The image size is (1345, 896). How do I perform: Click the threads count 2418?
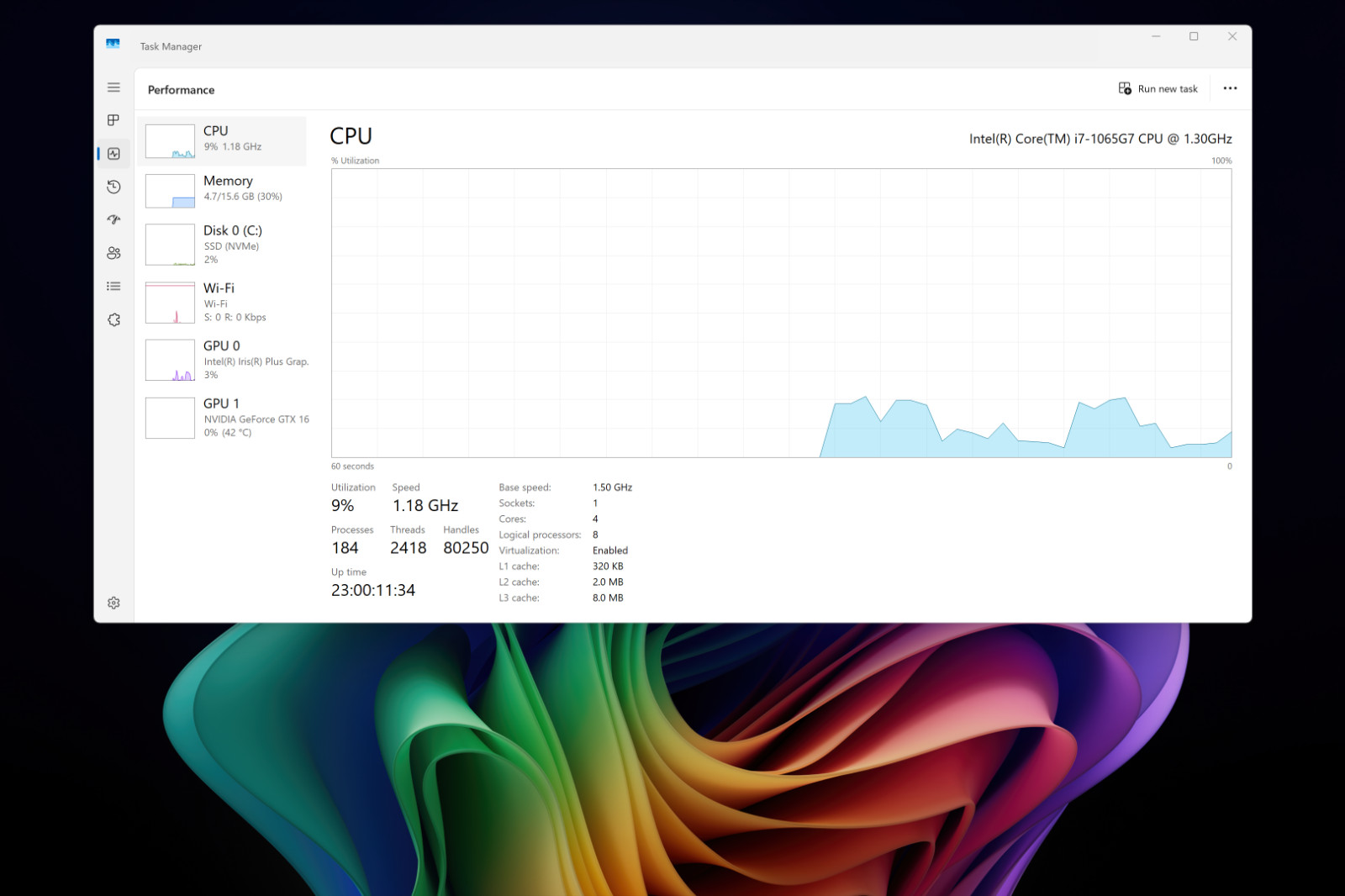click(x=409, y=548)
